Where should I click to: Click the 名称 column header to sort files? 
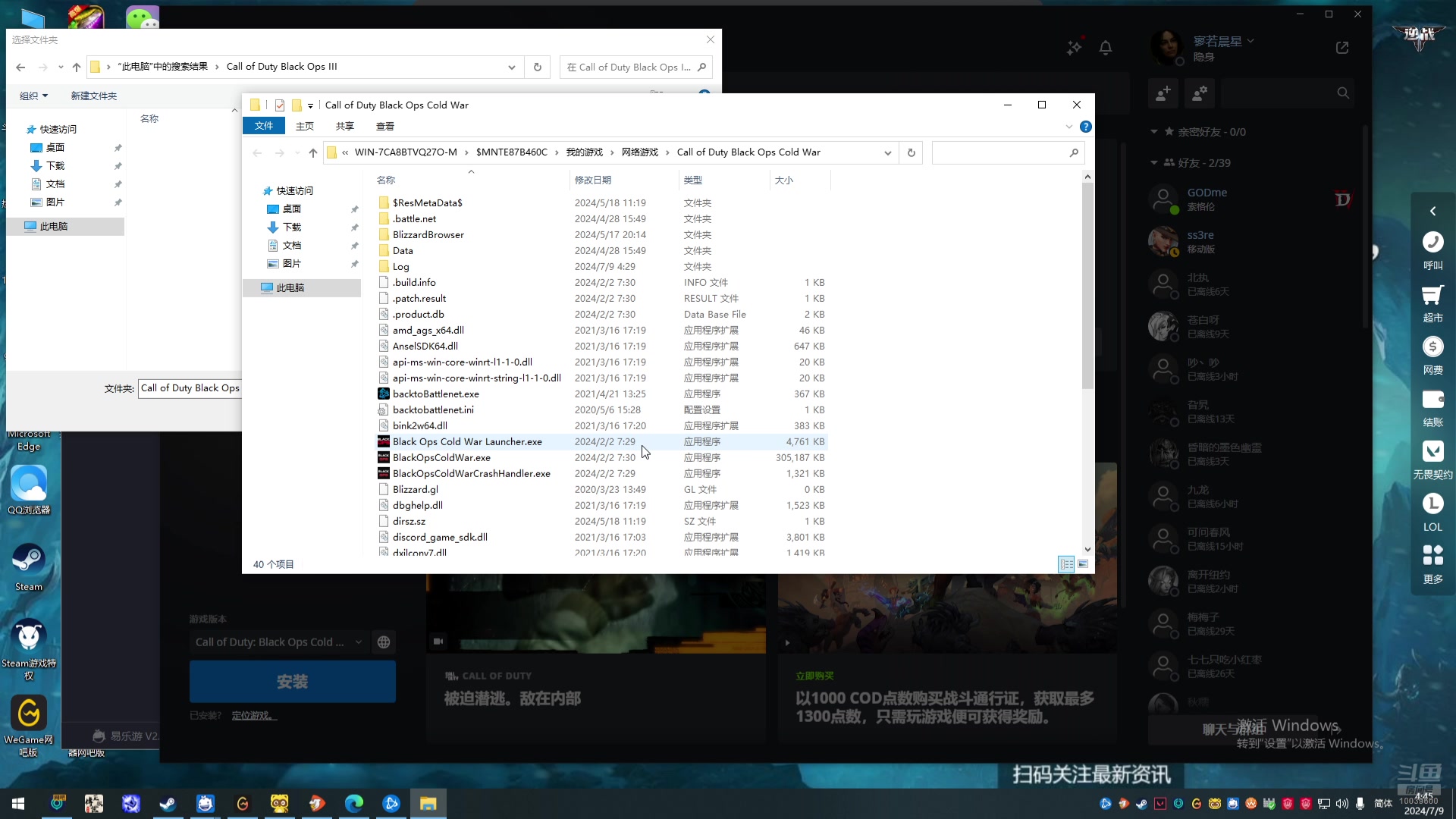click(386, 179)
